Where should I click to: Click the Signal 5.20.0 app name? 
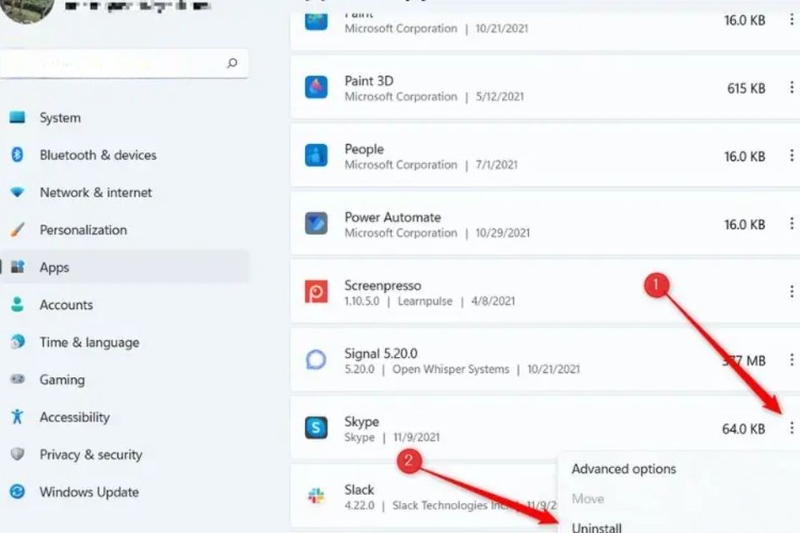tap(381, 353)
